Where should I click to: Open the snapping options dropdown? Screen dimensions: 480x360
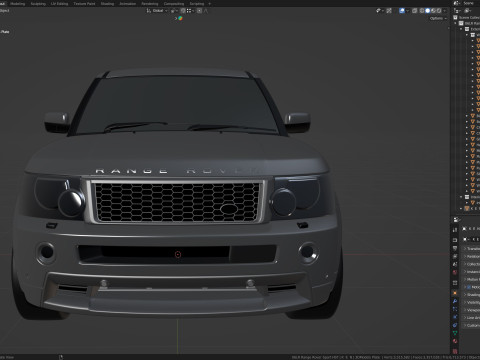click(190, 11)
